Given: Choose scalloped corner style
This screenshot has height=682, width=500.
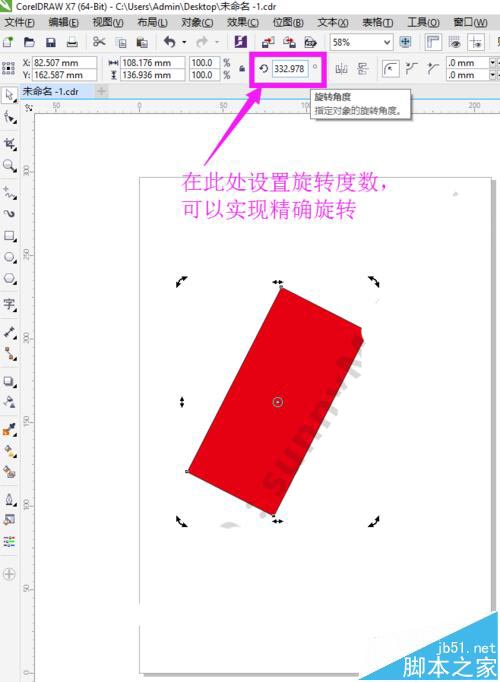Looking at the screenshot, I should [411, 68].
